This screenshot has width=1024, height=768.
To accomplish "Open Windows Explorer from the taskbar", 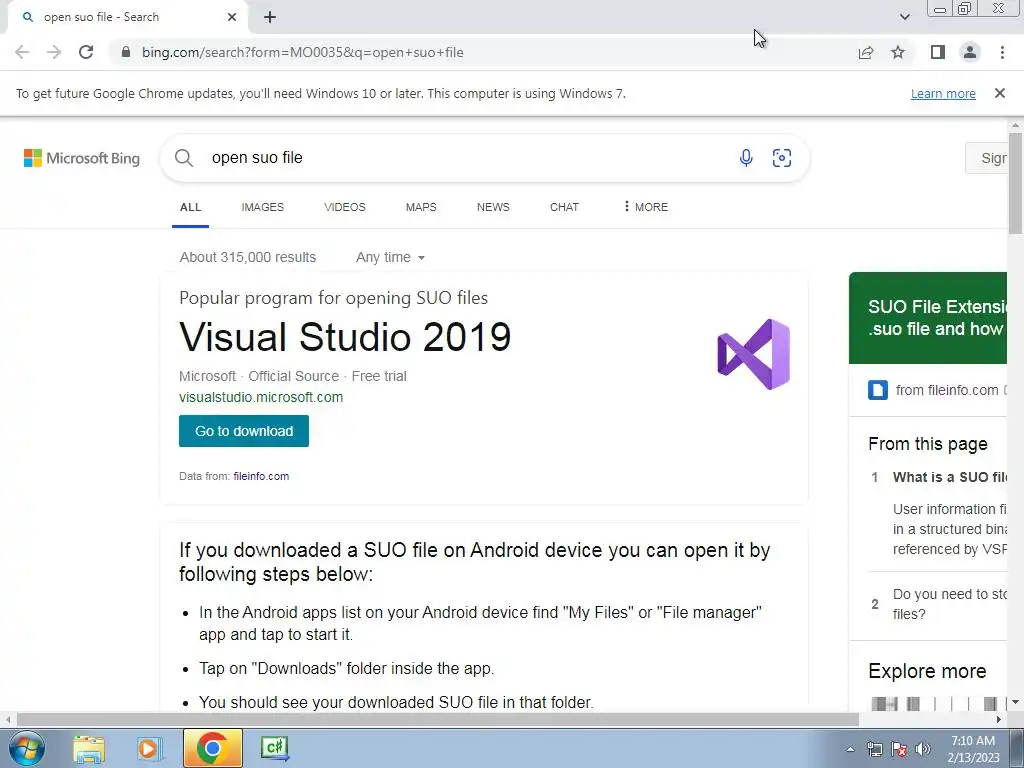I will click(89, 748).
